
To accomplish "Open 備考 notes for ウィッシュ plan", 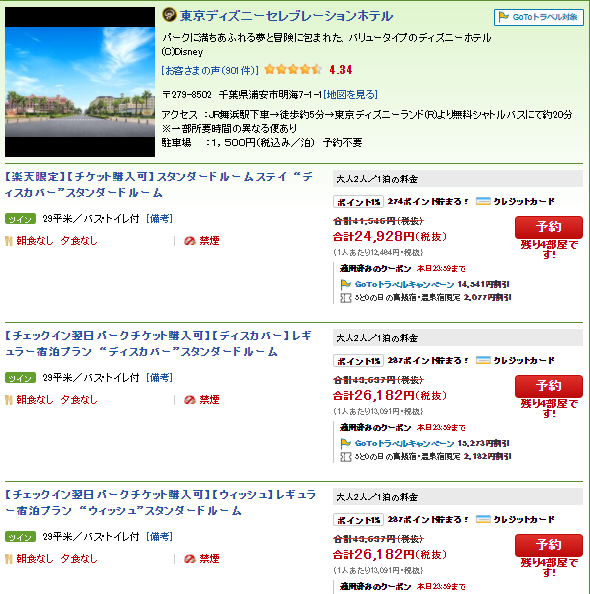I will (160, 537).
